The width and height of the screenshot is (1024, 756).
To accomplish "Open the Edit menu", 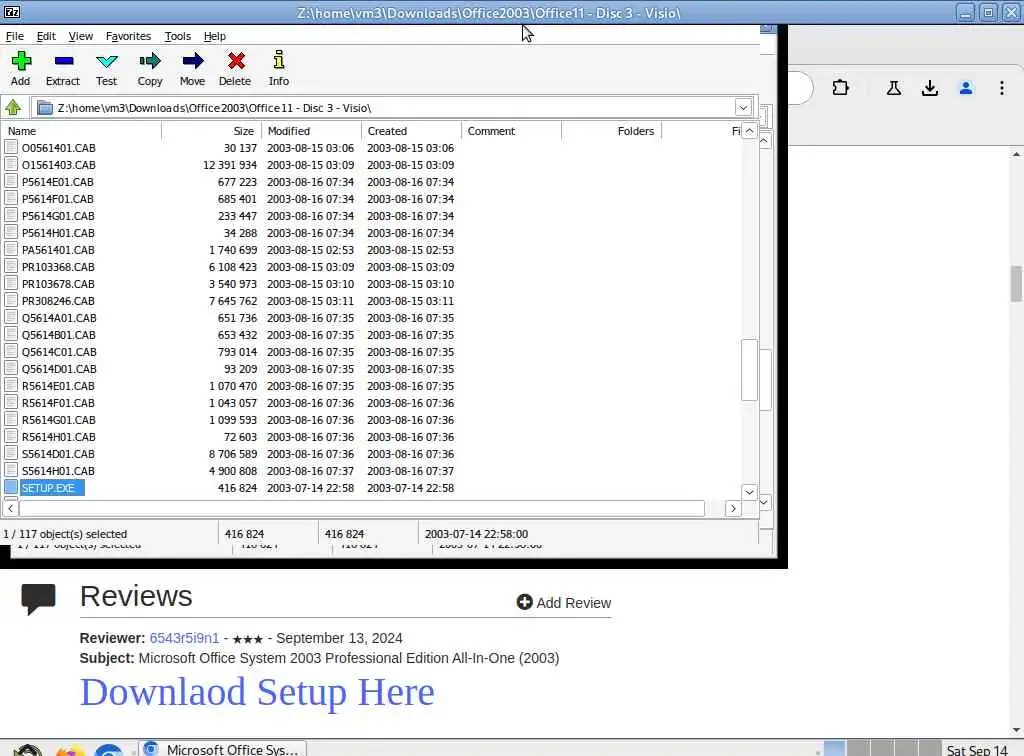I will click(x=46, y=36).
